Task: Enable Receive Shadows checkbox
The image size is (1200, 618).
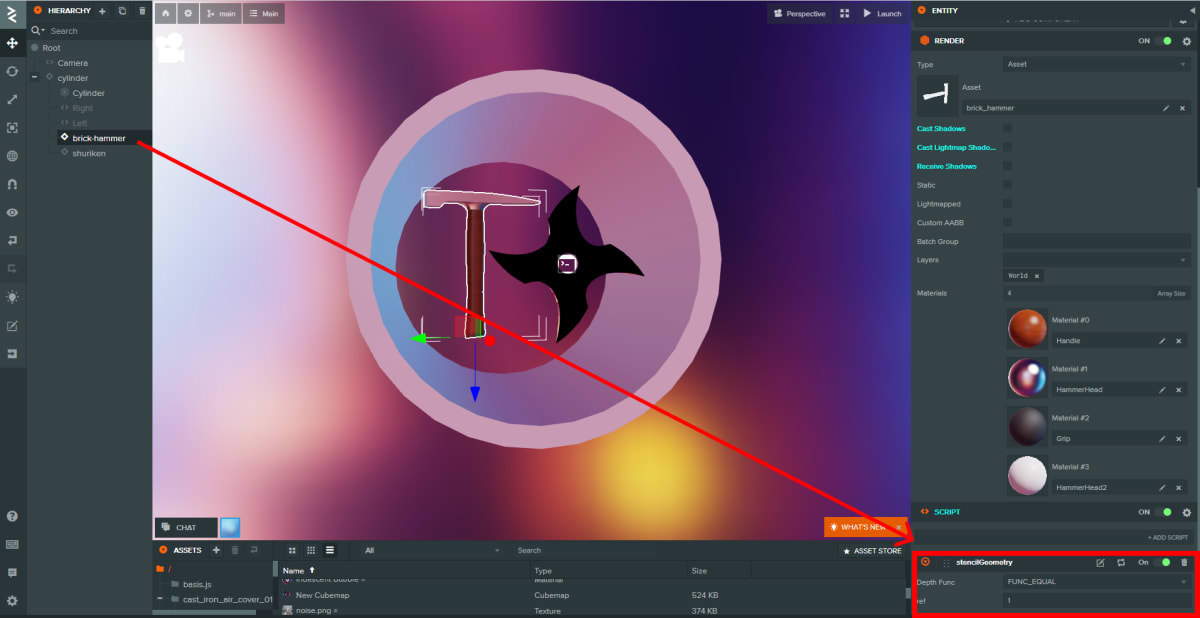Action: click(1007, 166)
